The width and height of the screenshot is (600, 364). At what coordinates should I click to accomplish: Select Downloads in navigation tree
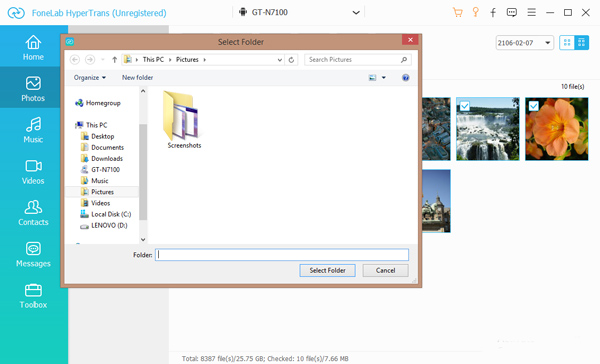[x=102, y=158]
